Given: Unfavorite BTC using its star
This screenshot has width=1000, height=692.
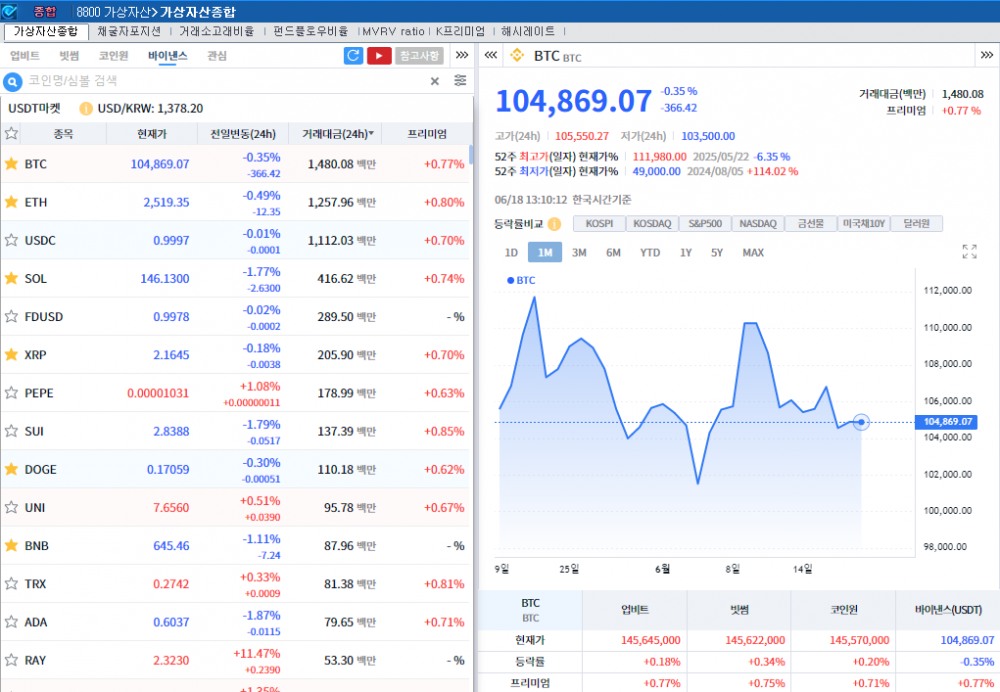Looking at the screenshot, I should click(12, 163).
